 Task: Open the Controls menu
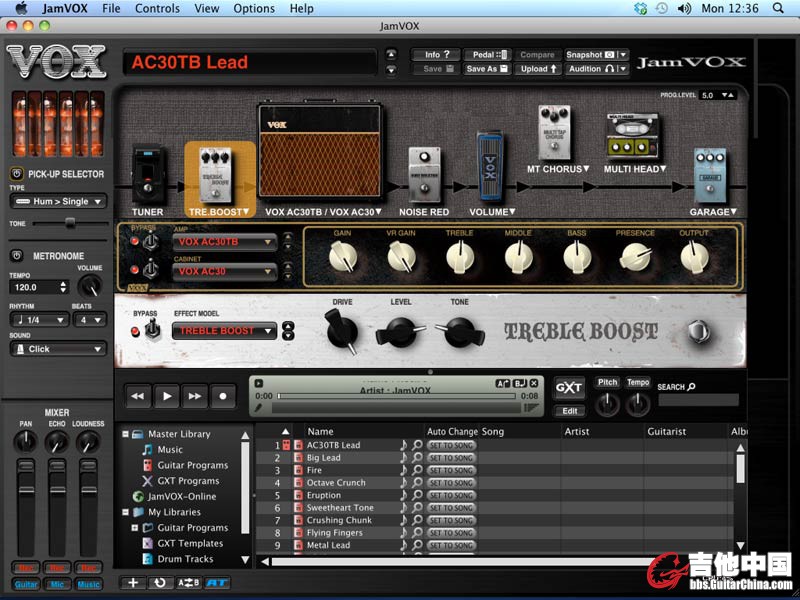(x=157, y=8)
